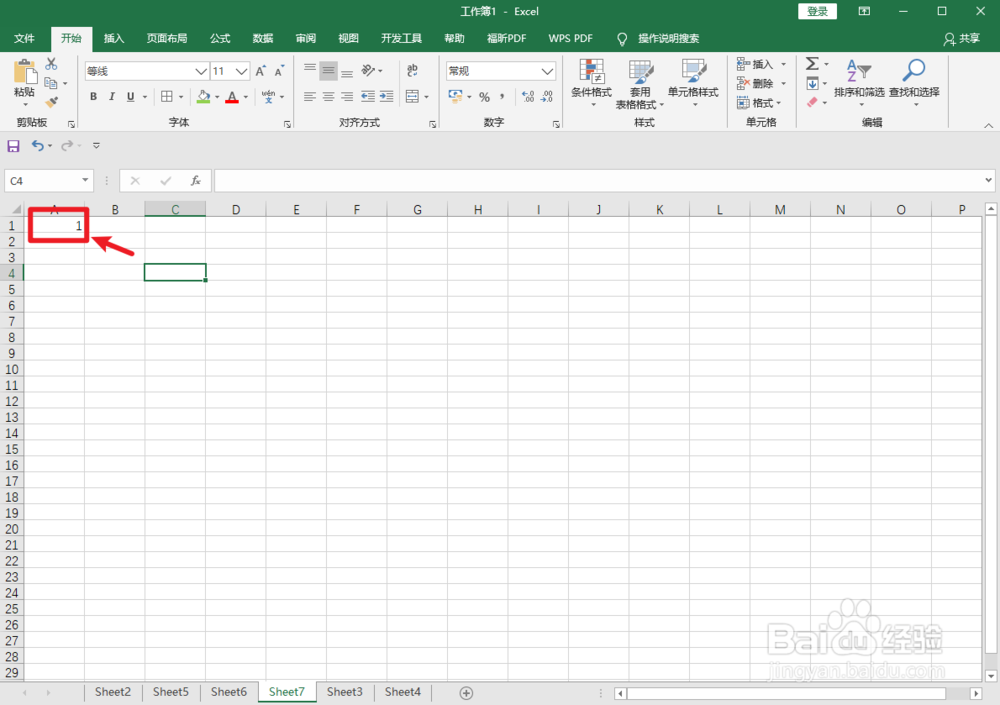Open Find and Select (查找和选择)
Viewport: 1000px width, 705px height.
915,82
